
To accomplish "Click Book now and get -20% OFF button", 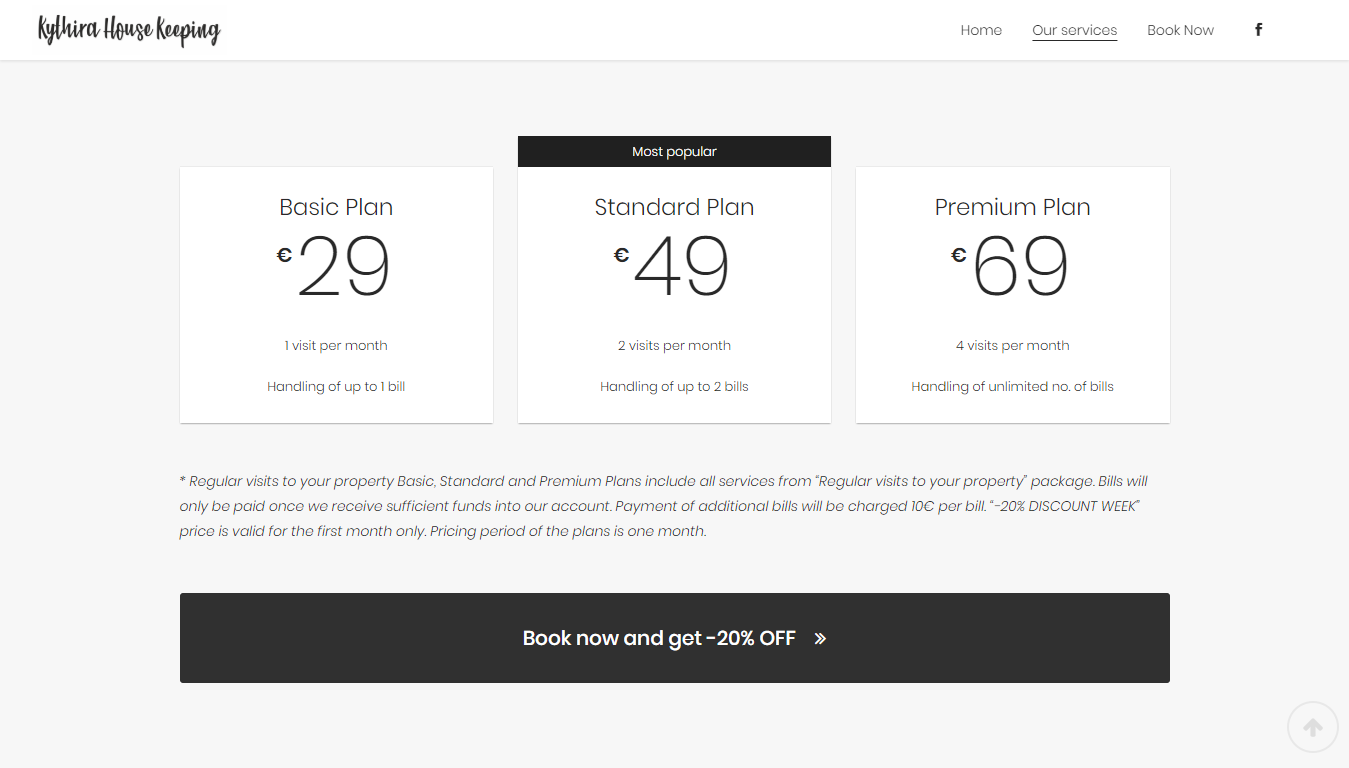I will pos(674,638).
